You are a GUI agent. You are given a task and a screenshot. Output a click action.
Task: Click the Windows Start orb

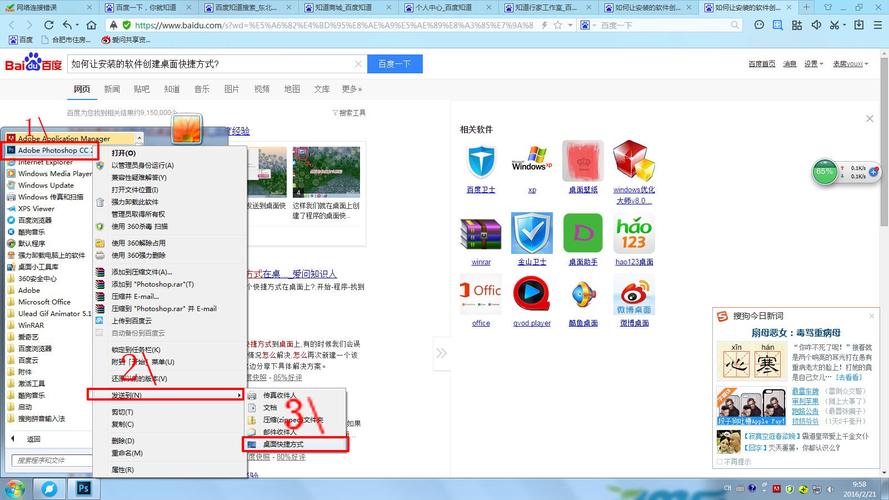coord(15,489)
